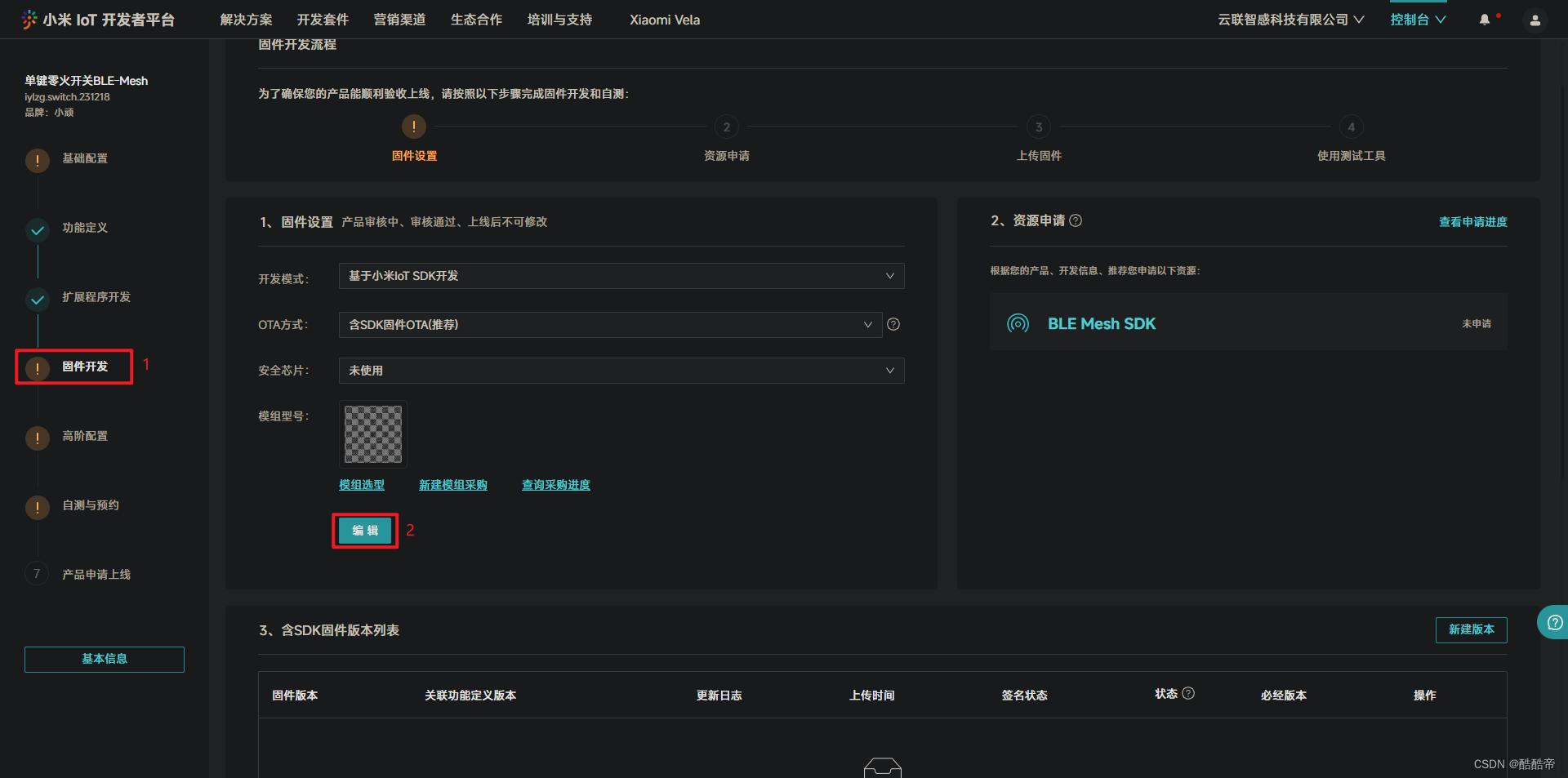Open the 查询采购进度 link
The width and height of the screenshot is (1568, 778).
click(x=556, y=485)
